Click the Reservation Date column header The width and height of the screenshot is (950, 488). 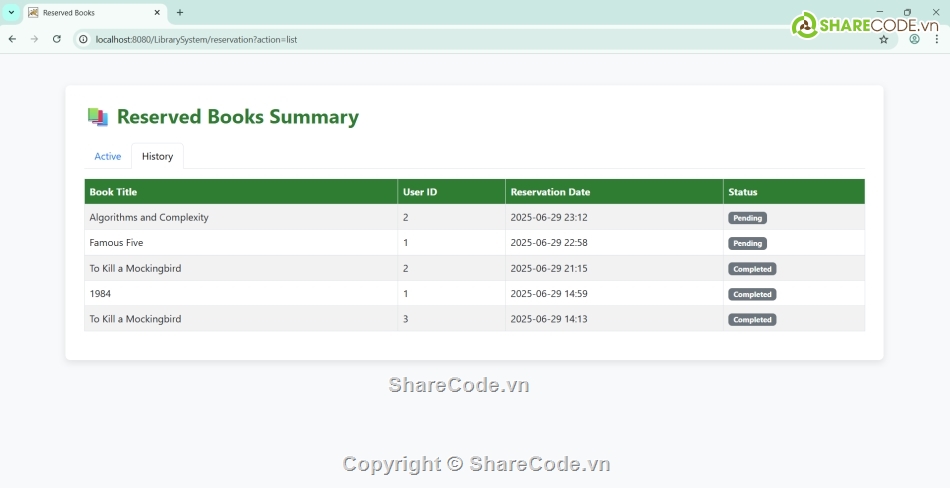[550, 192]
